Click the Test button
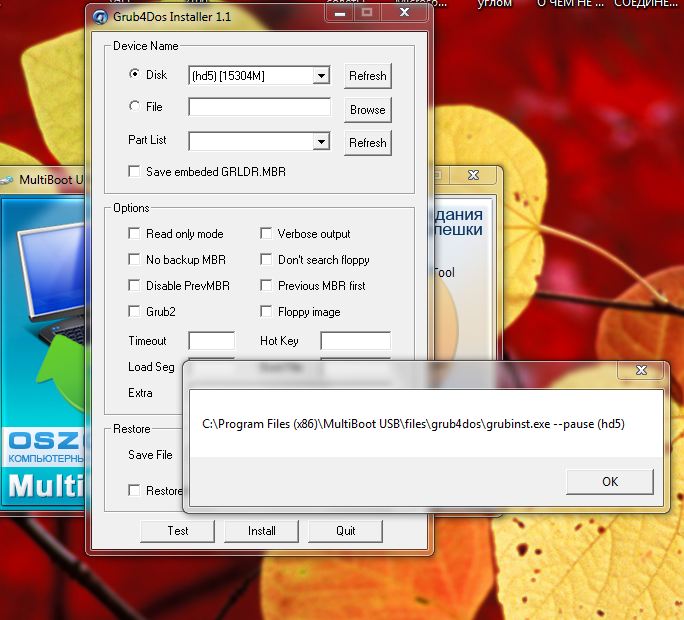This screenshot has height=620, width=684. click(177, 530)
